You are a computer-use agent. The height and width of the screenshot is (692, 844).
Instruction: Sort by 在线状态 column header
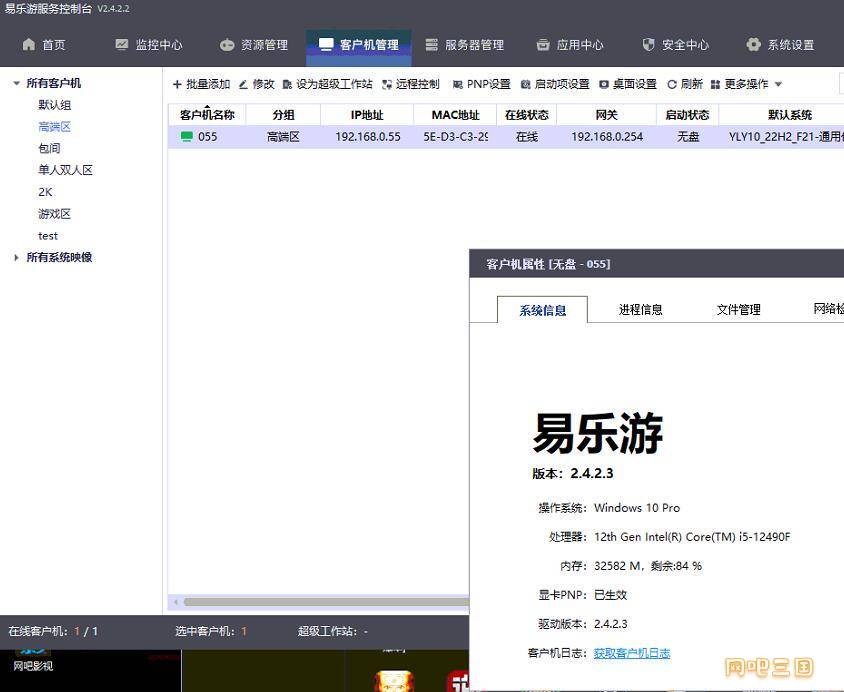click(x=526, y=115)
